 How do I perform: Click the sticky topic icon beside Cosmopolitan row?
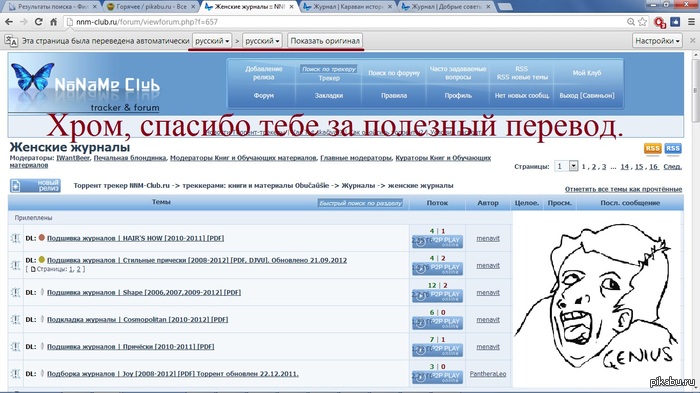[x=16, y=320]
